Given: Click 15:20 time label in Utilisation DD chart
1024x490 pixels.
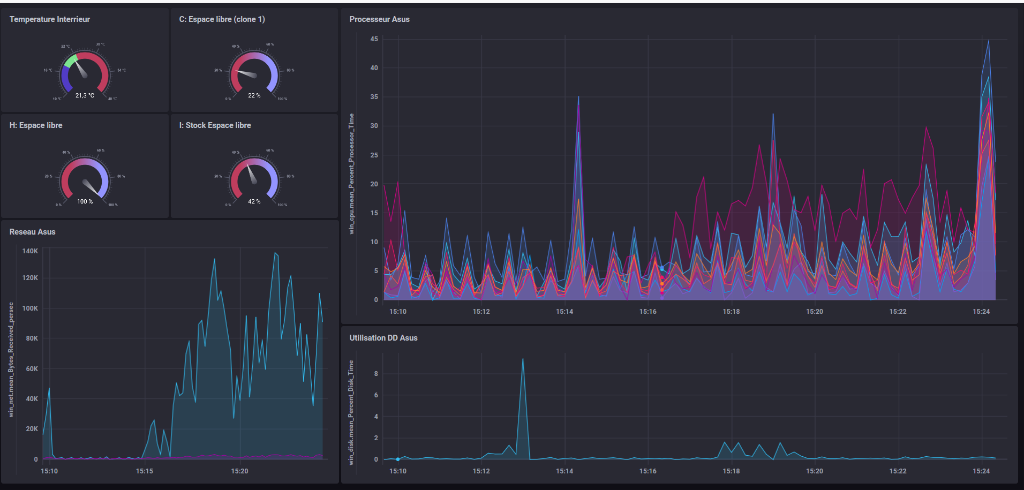Looking at the screenshot, I should click(815, 470).
